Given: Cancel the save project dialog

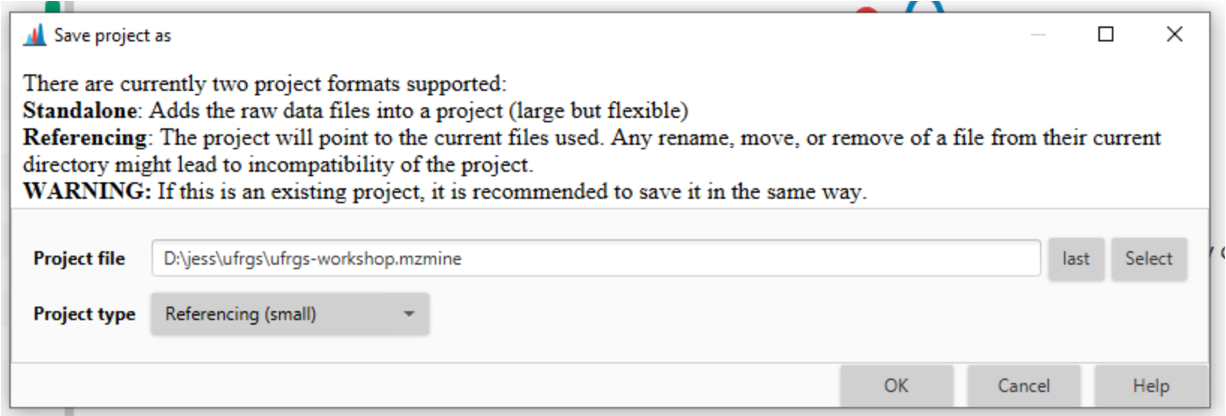Looking at the screenshot, I should coord(1024,386).
